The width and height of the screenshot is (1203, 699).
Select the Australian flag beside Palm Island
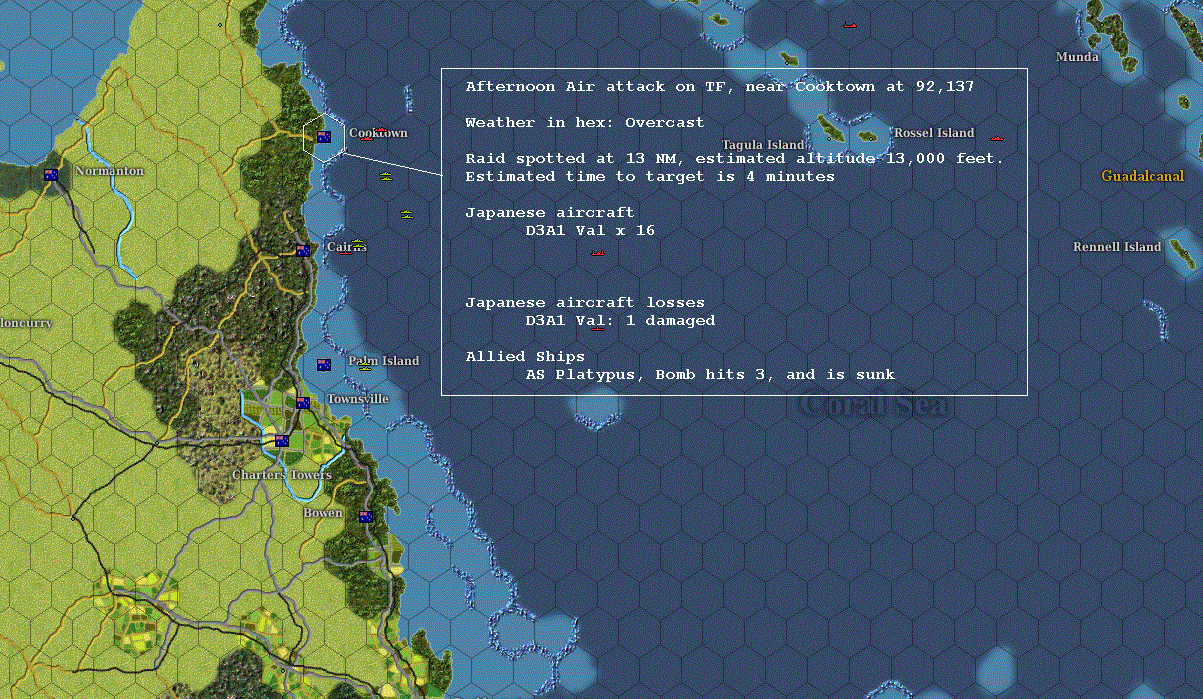(x=323, y=365)
